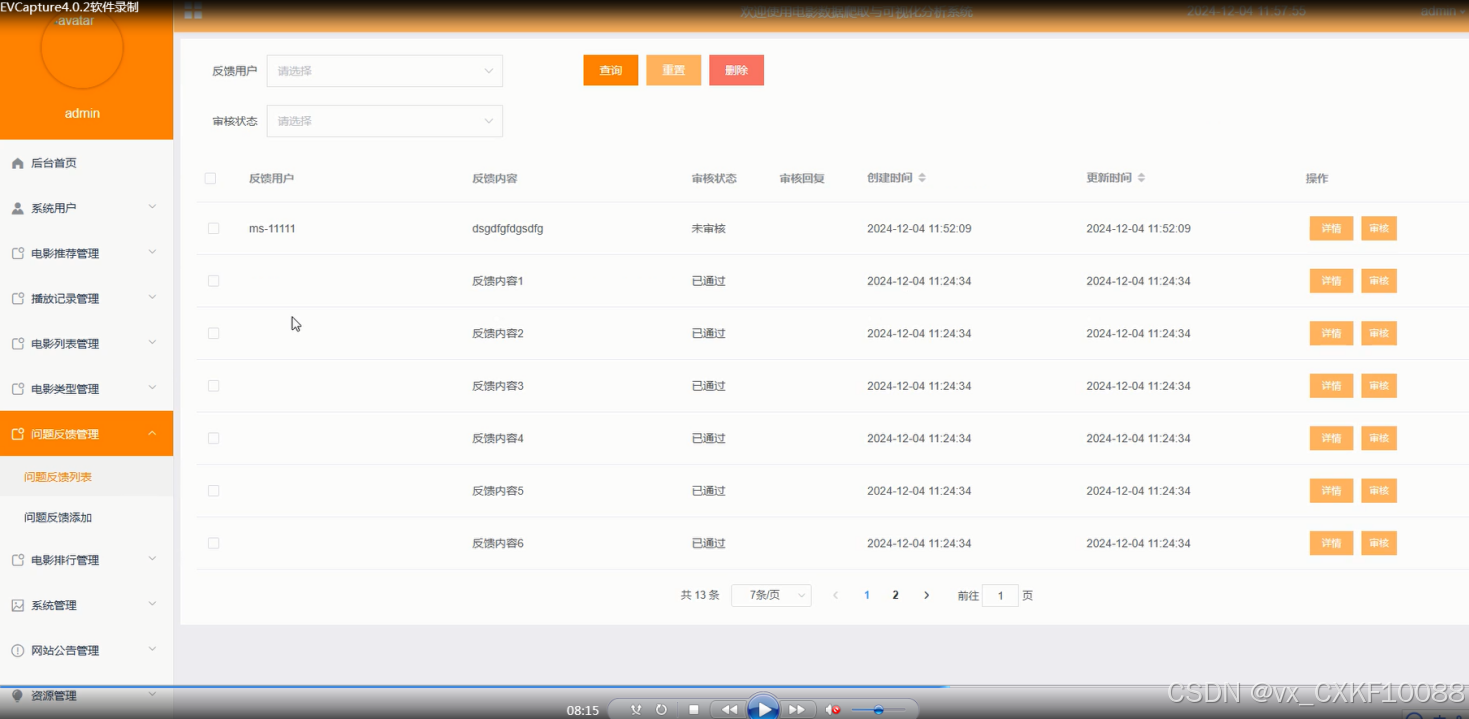Toggle the select-all checkbox in table header
Screen dimensions: 1469x719
click(x=210, y=178)
